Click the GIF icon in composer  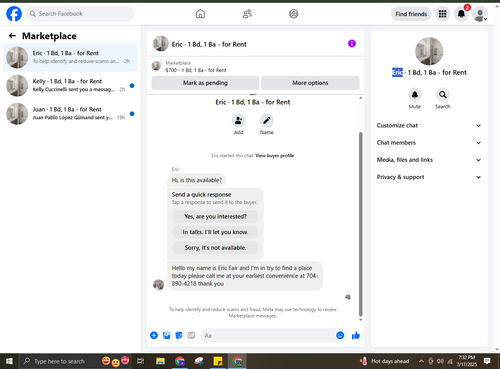coord(191,335)
